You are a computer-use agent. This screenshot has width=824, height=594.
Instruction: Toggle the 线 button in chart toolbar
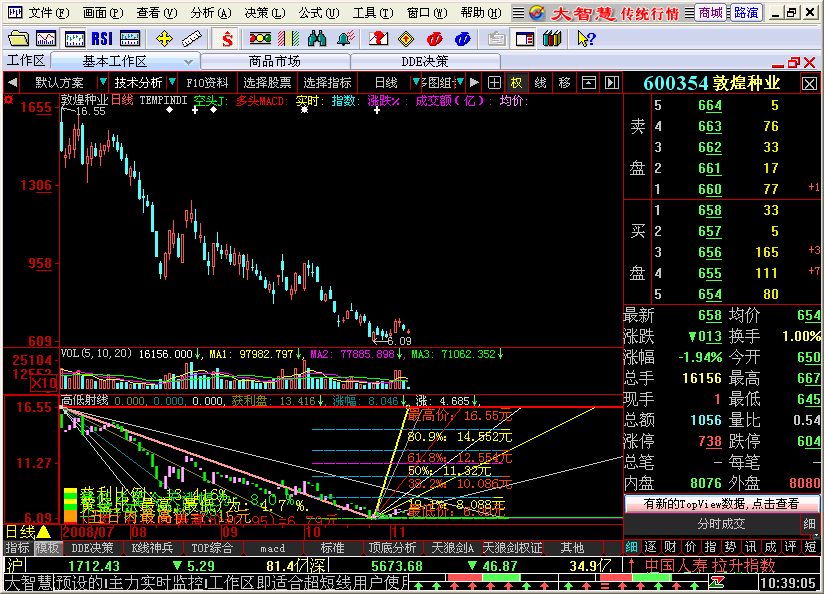[x=540, y=83]
